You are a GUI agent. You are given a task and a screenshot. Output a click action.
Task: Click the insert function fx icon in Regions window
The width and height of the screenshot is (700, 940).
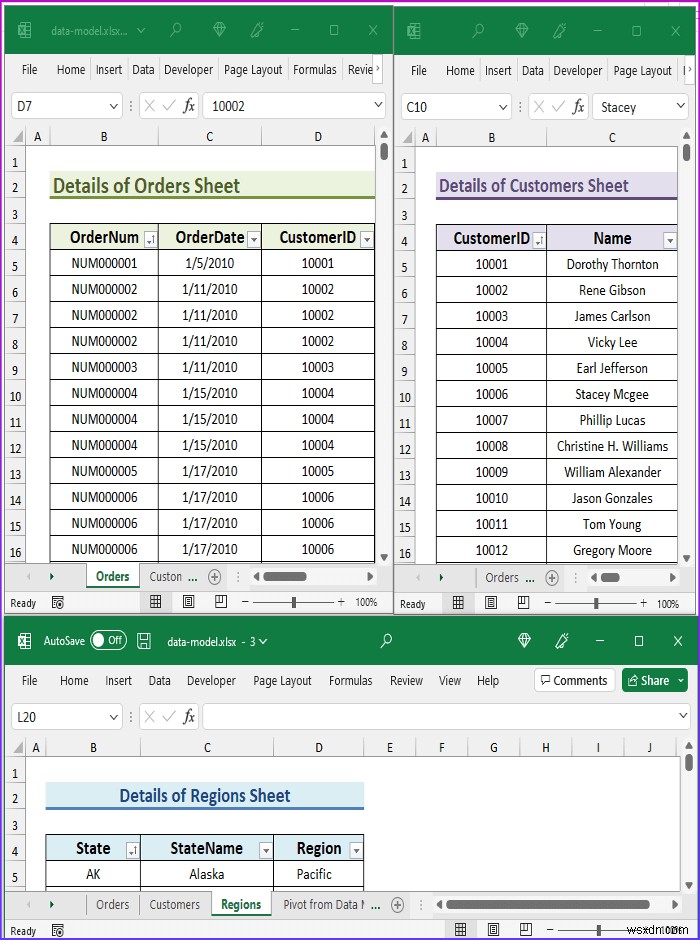click(x=189, y=716)
